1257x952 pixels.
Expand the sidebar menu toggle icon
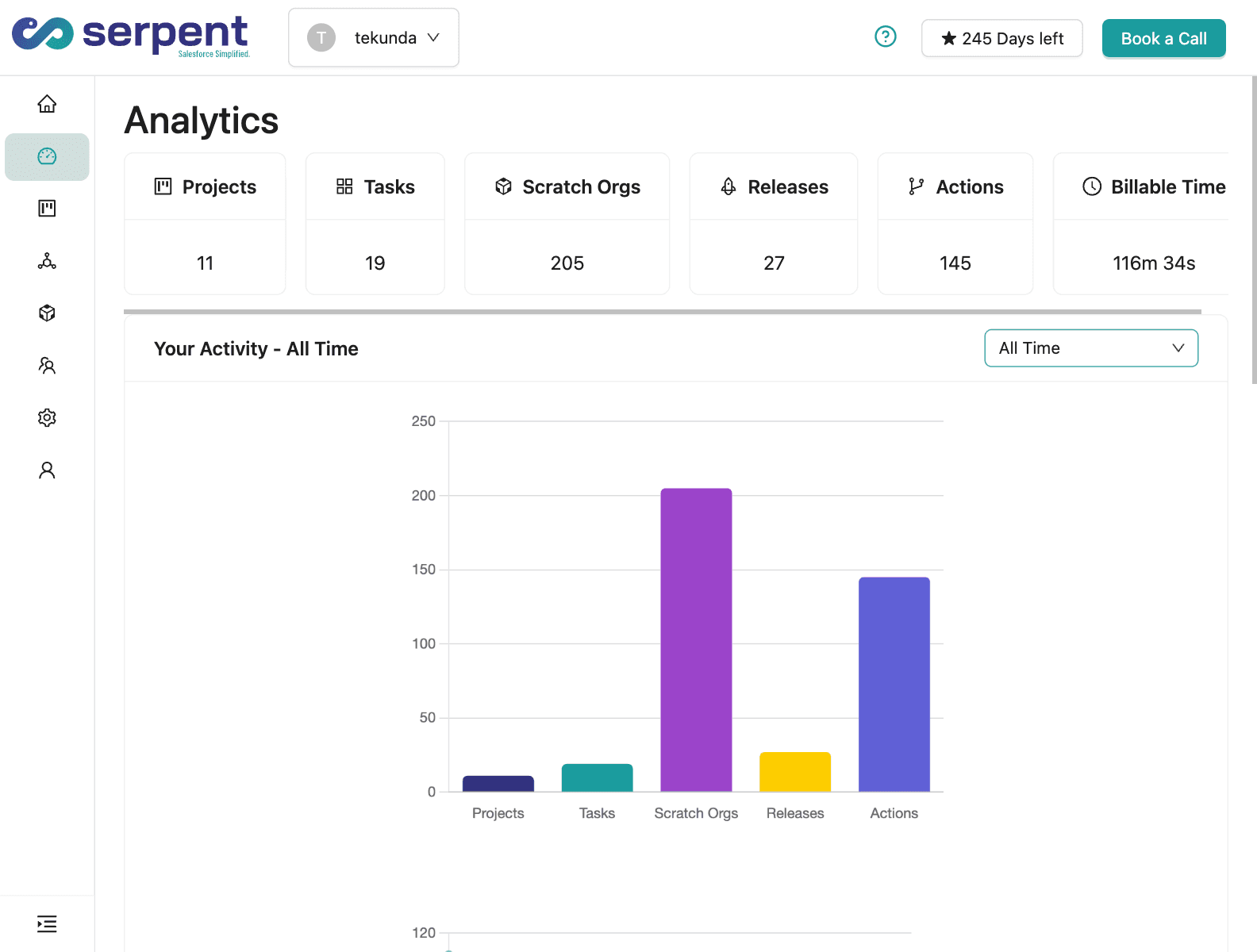point(47,923)
